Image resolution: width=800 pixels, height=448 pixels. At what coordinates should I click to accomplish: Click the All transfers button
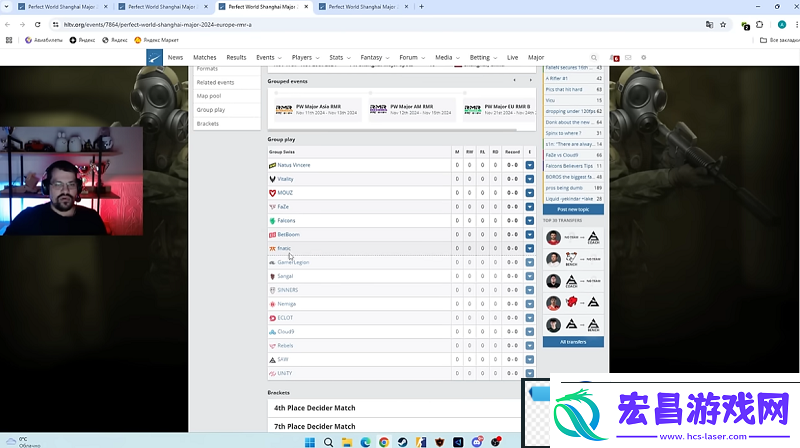click(x=573, y=342)
